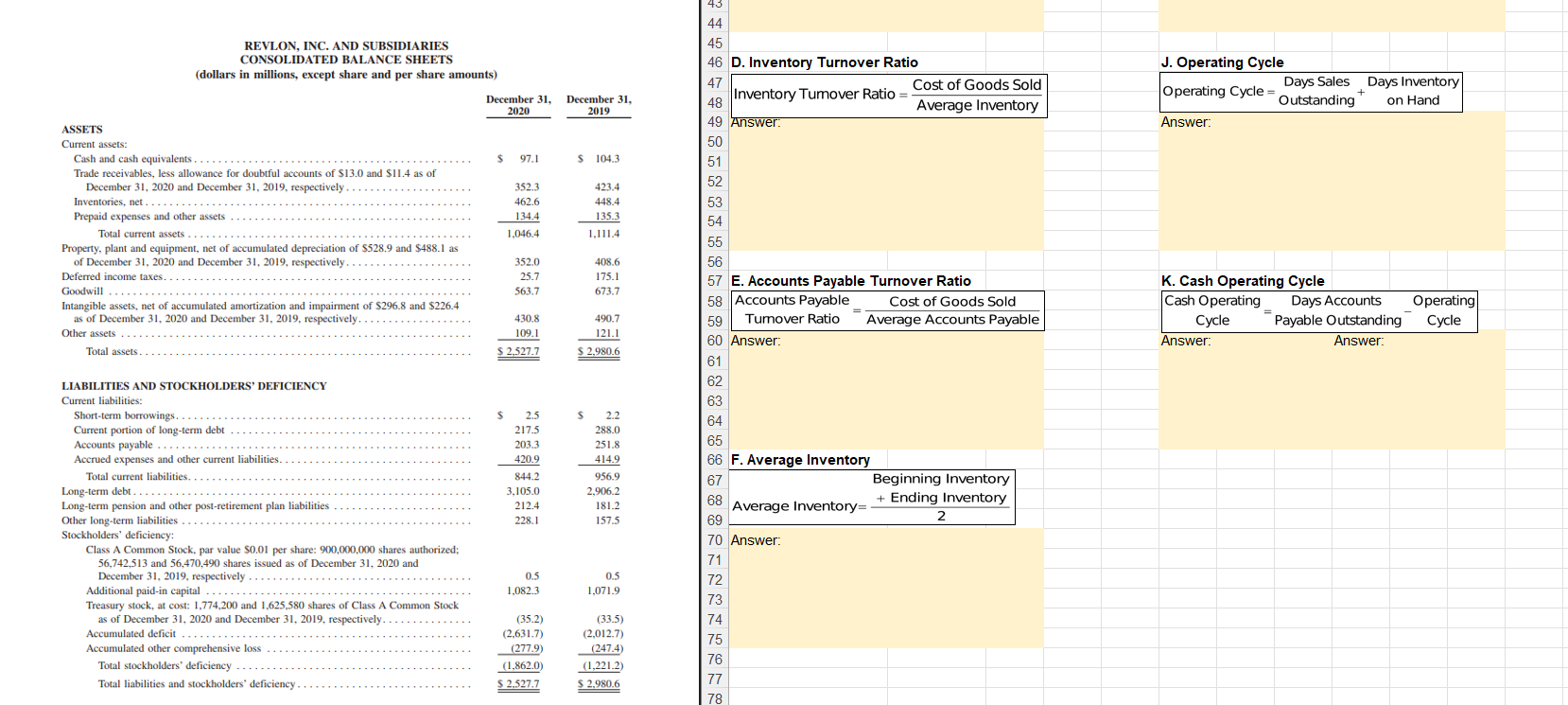The image size is (1568, 705).
Task: Click the 2020 trade receivables value "352.3"
Action: pos(527,187)
